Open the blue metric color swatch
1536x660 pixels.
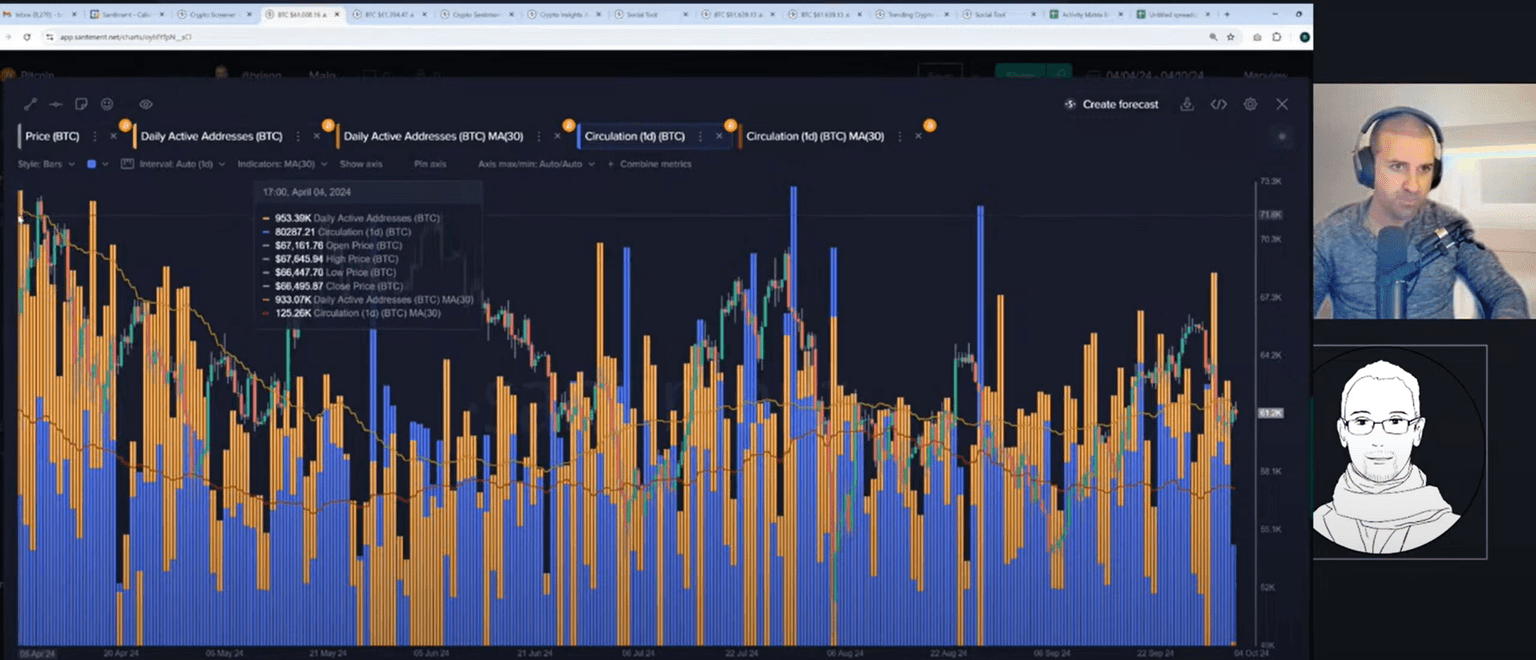click(92, 164)
